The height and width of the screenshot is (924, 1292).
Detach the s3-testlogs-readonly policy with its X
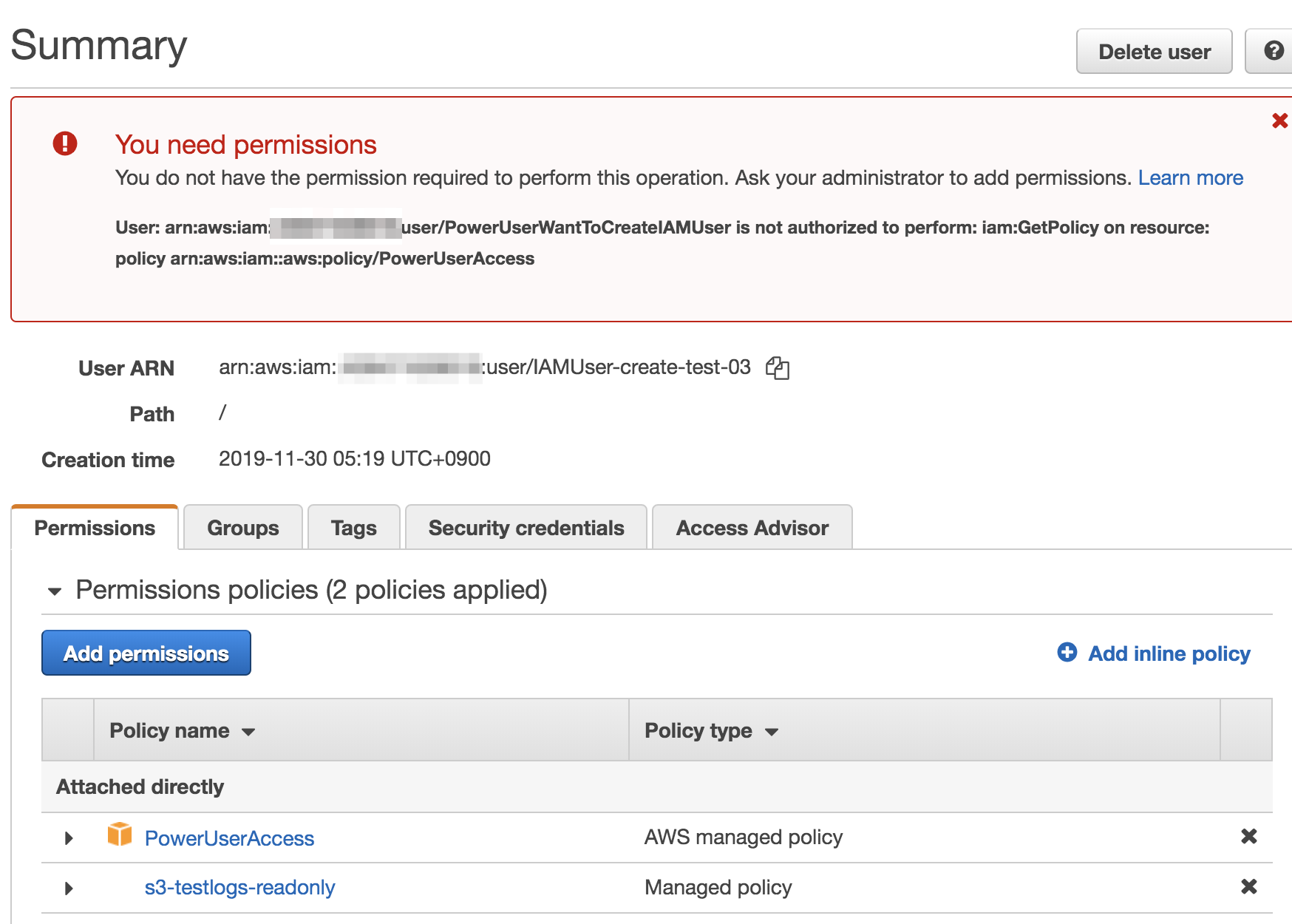[1248, 886]
